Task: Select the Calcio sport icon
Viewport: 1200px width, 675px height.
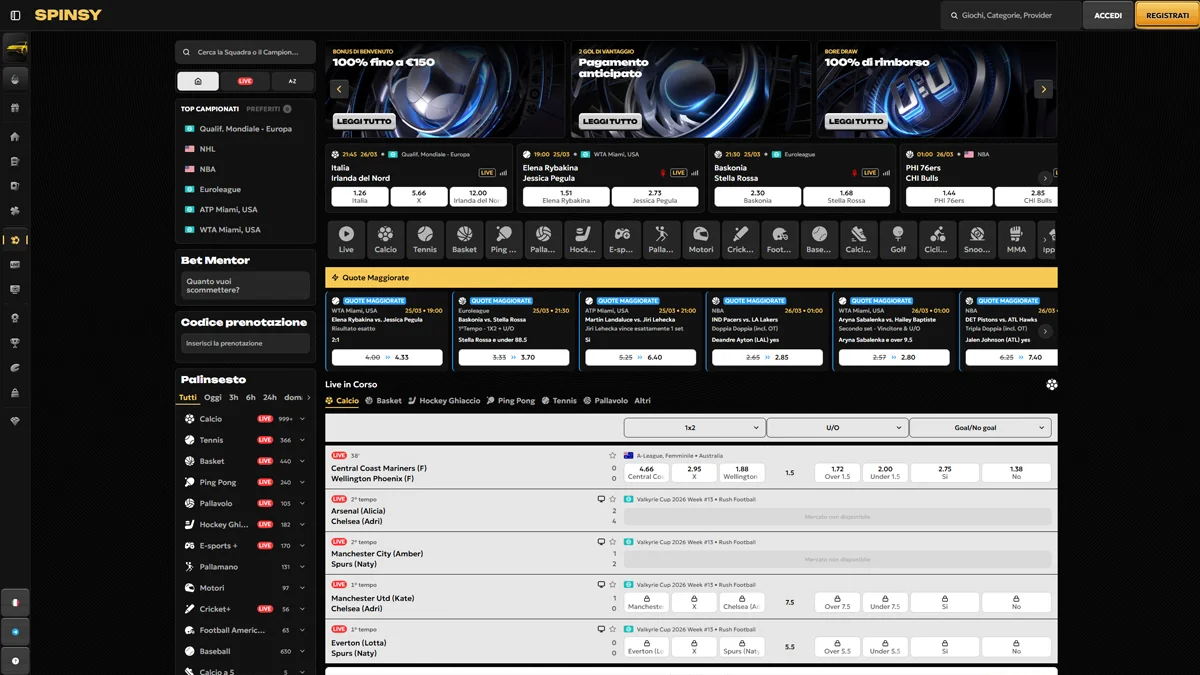Action: pos(385,239)
